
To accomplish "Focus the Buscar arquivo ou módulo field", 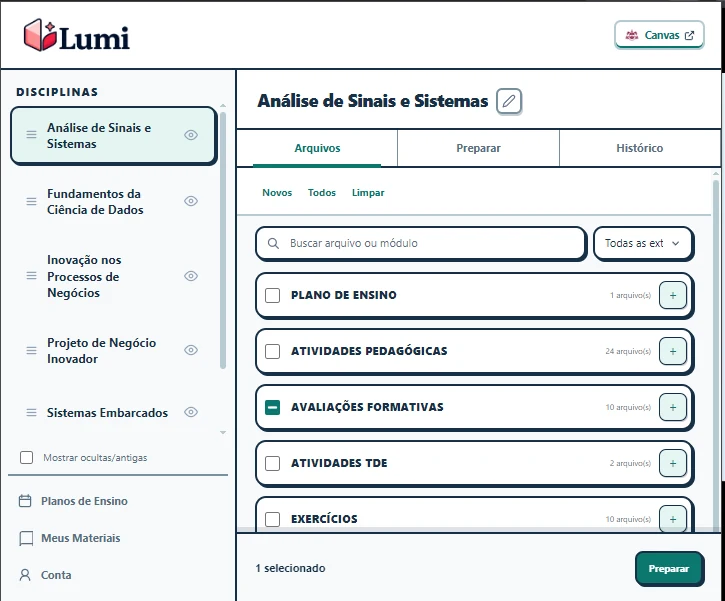I will (x=421, y=243).
